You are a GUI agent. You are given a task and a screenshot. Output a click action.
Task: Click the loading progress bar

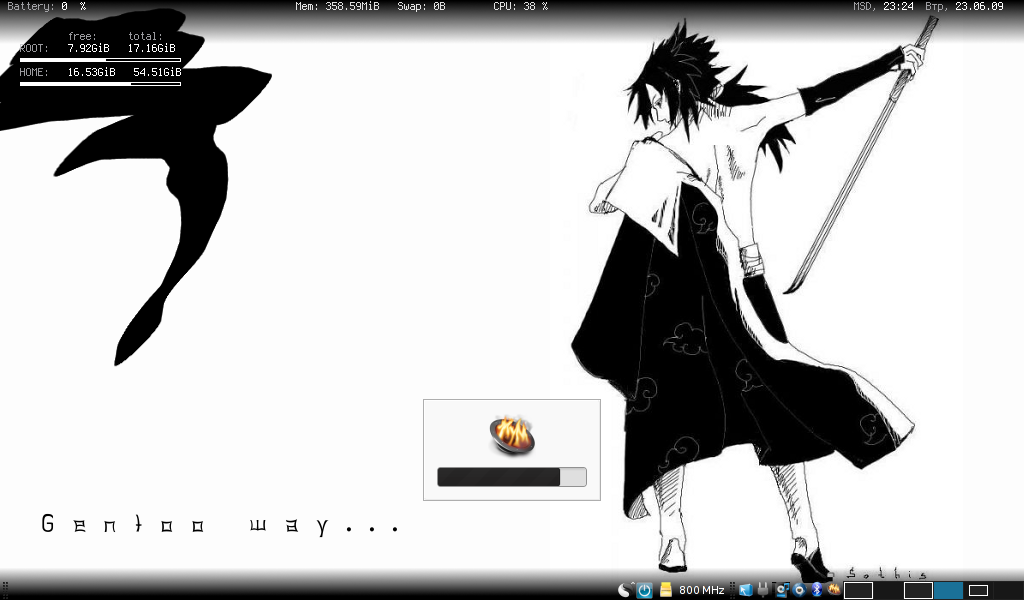pos(511,477)
